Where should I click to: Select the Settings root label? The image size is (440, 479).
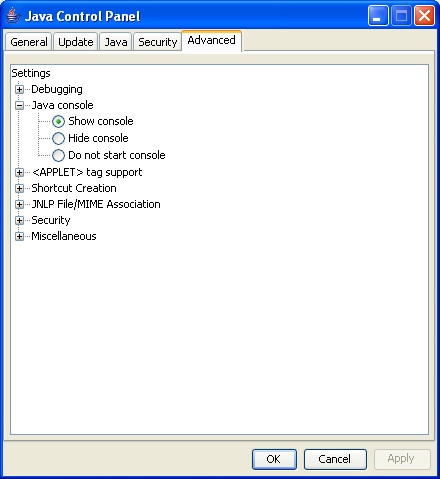31,73
